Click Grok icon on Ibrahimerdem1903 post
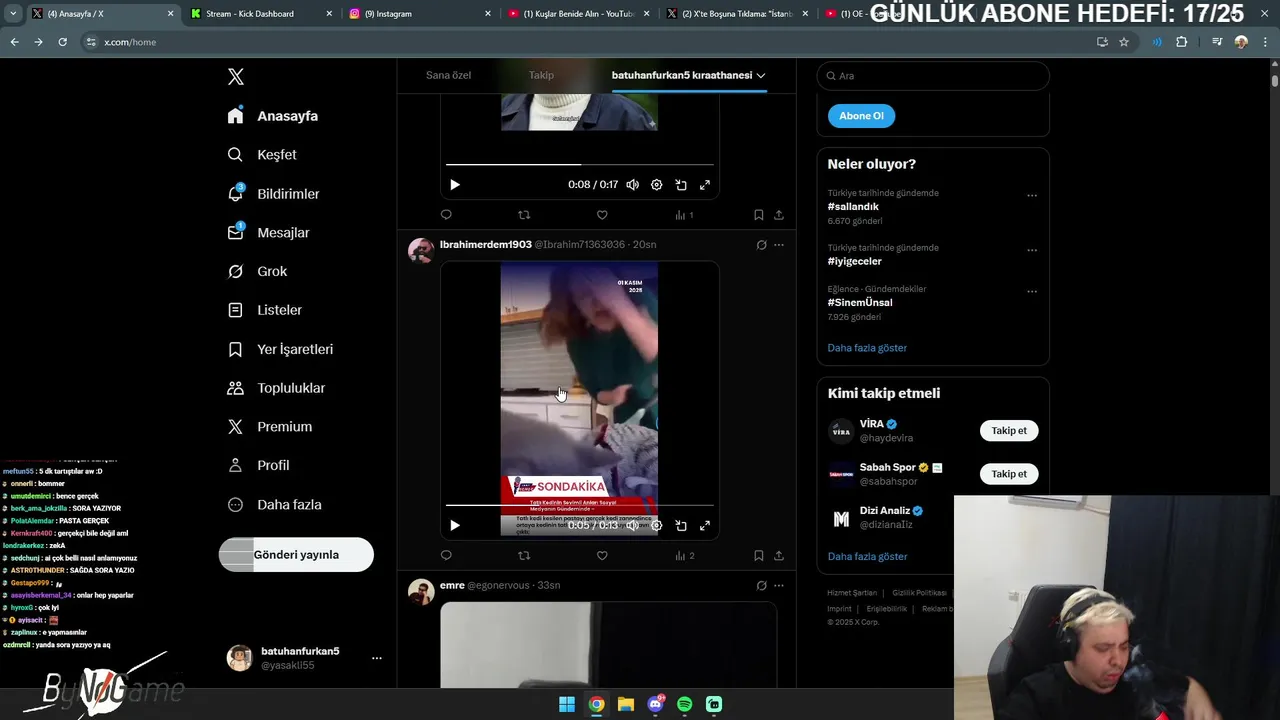 [761, 245]
